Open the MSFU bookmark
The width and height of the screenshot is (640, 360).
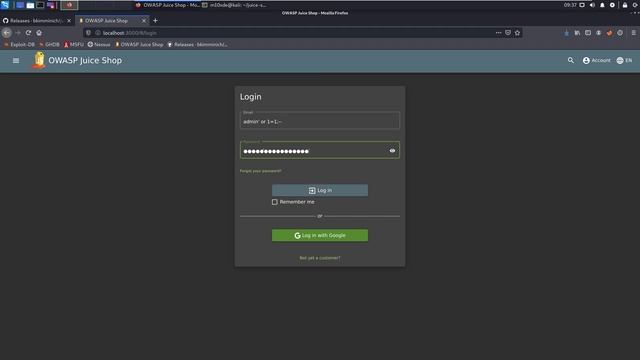click(x=73, y=44)
